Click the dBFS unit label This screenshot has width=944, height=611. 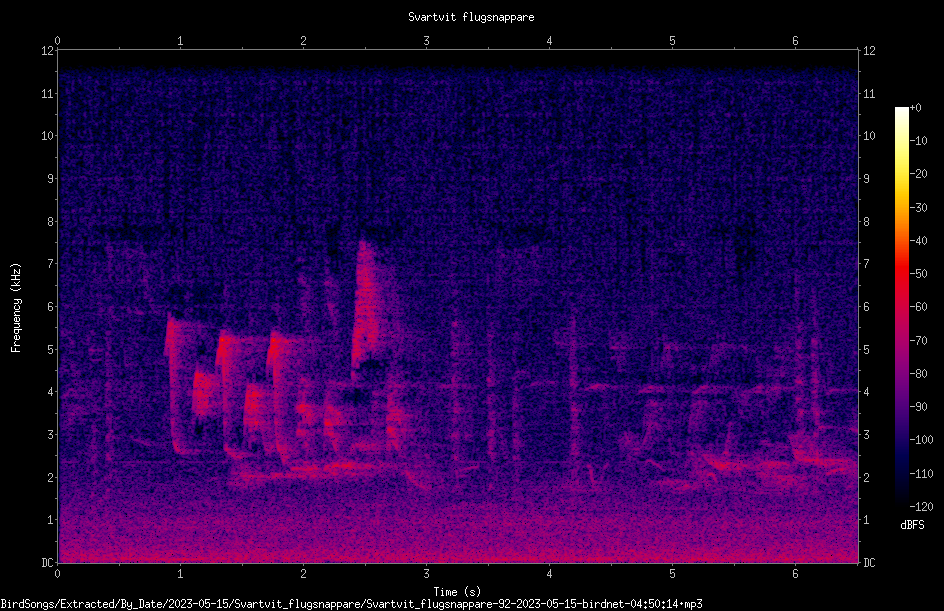point(912,525)
